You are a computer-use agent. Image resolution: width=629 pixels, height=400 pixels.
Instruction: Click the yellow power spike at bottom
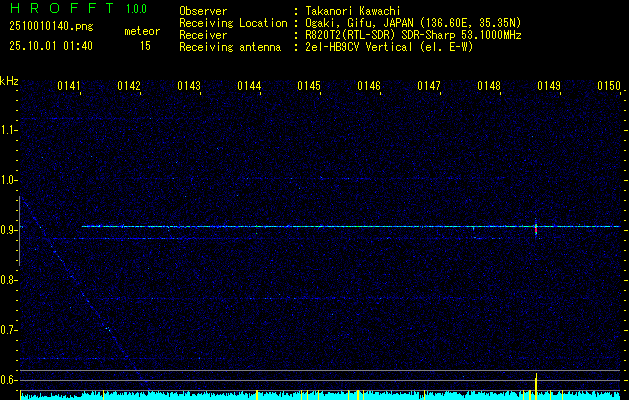537,385
